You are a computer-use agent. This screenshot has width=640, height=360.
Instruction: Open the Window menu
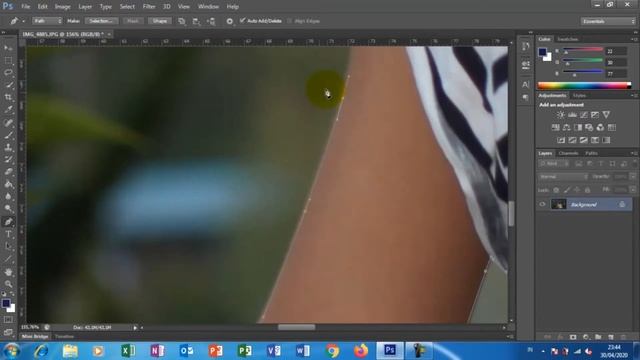(208, 7)
